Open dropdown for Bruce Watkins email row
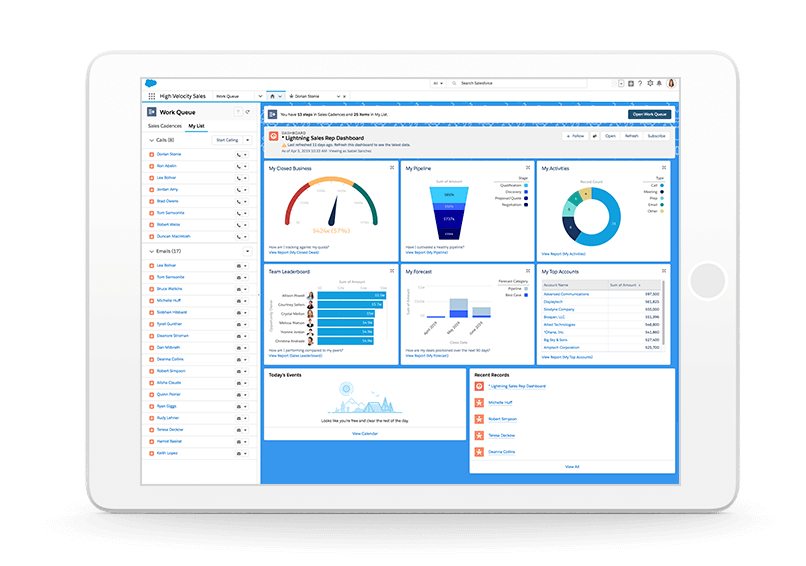The height and width of the screenshot is (566, 806). (x=246, y=289)
